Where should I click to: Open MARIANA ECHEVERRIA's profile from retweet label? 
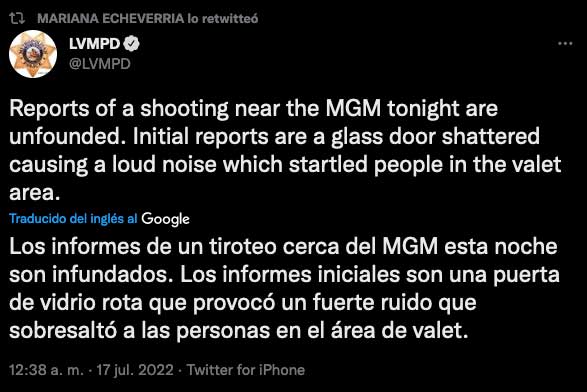(111, 18)
